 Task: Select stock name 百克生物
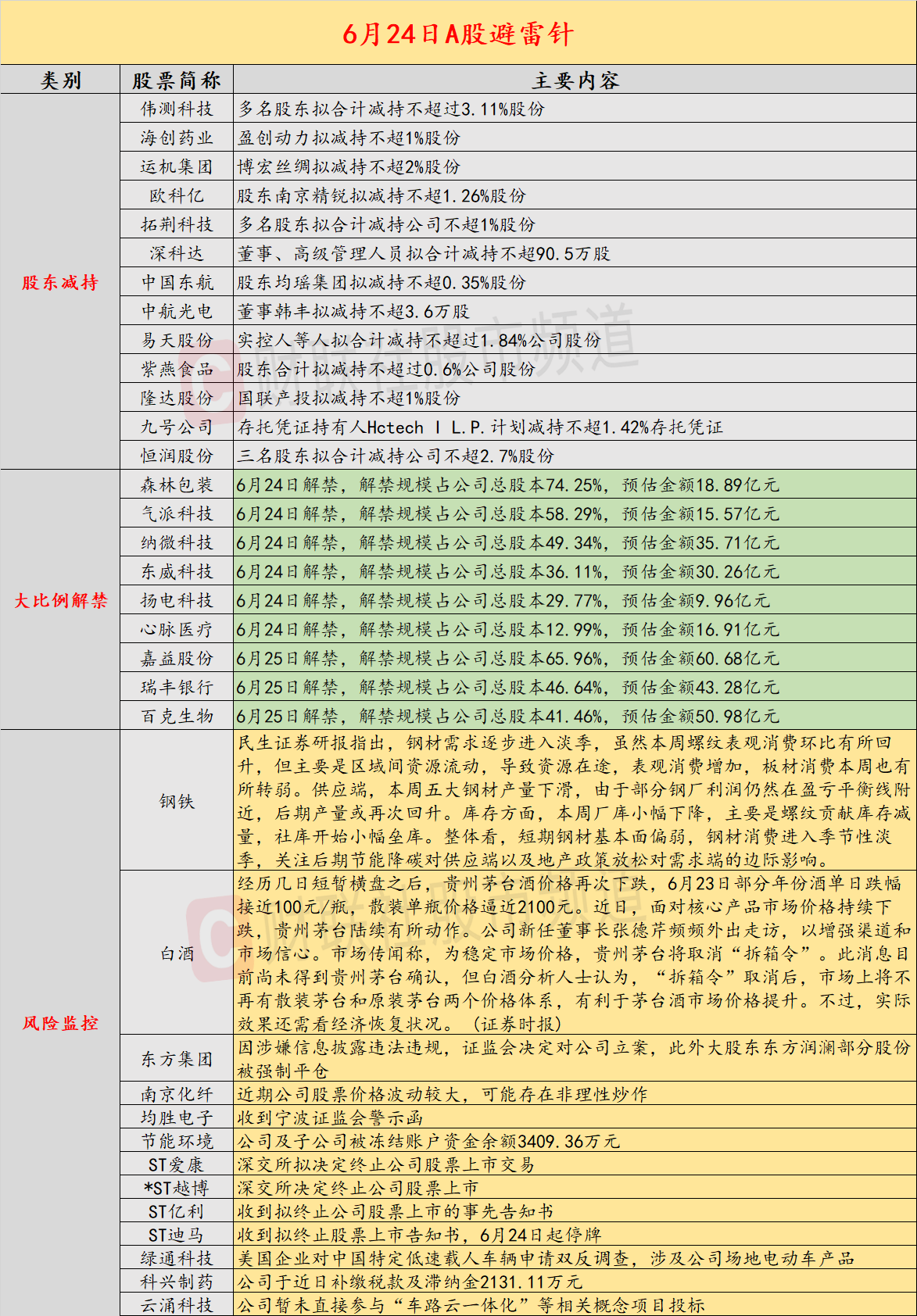177,716
